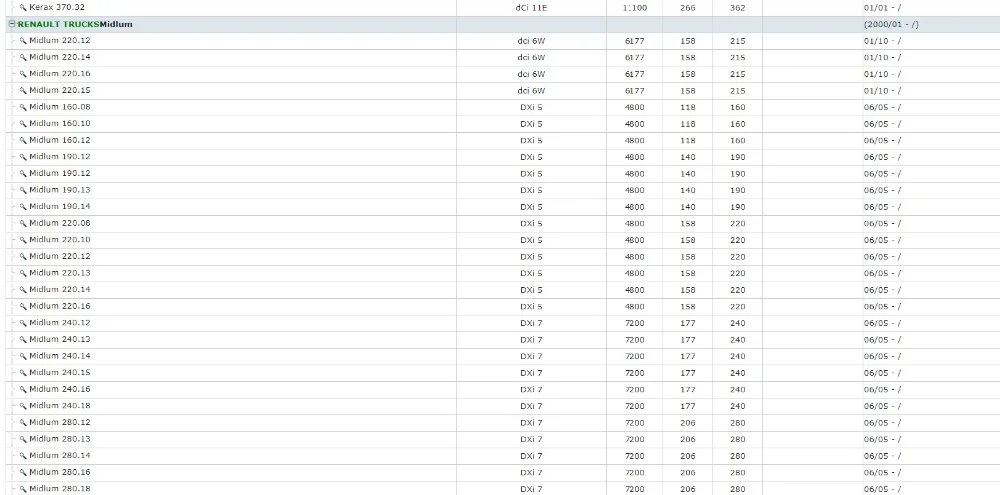Screen dimensions: 1000x495
Task: Select the Midlum 240.16 model name
Action: tap(60, 388)
